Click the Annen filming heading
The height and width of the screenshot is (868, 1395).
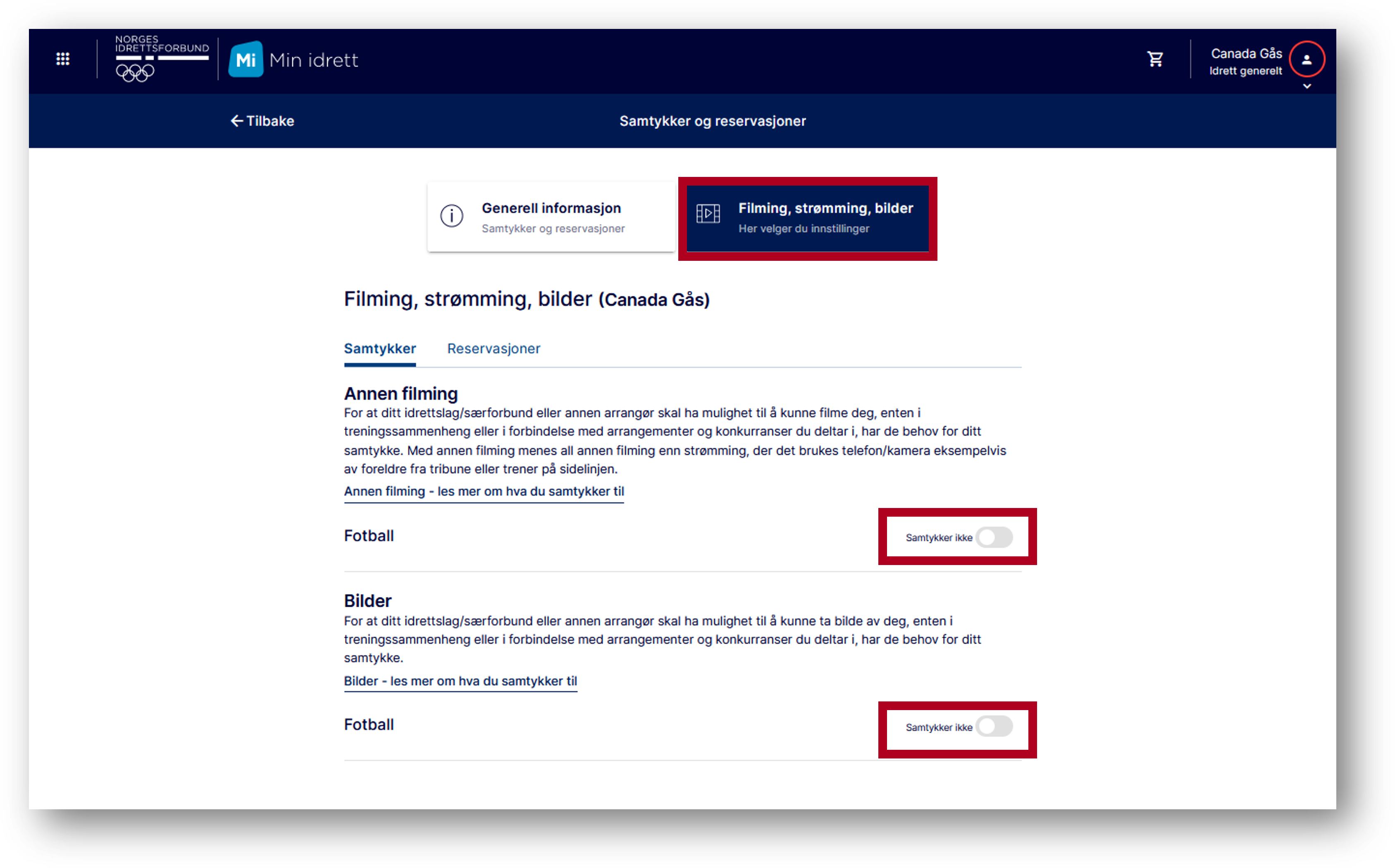[401, 394]
